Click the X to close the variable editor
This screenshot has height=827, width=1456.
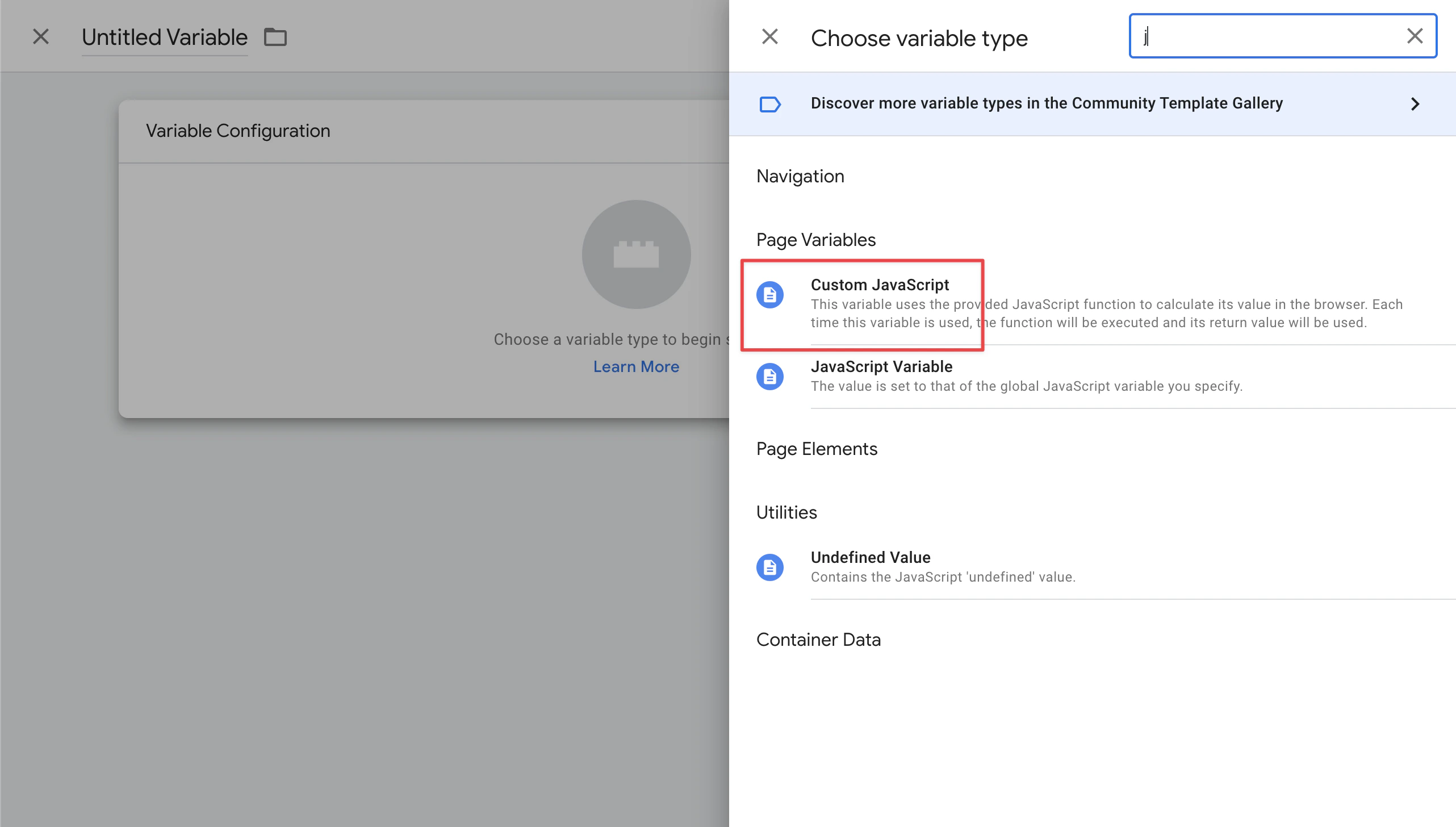pos(40,36)
